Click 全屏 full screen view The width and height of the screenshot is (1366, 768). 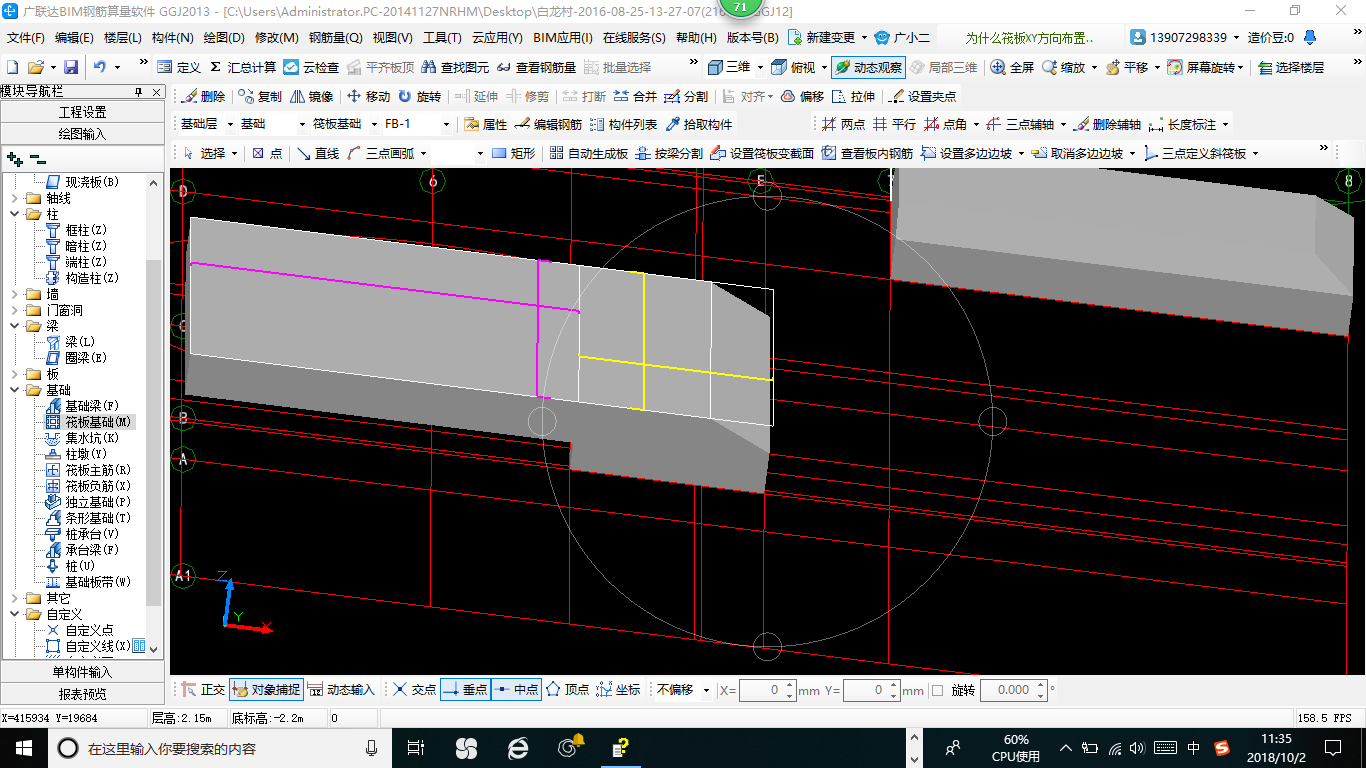pyautogui.click(x=1012, y=67)
